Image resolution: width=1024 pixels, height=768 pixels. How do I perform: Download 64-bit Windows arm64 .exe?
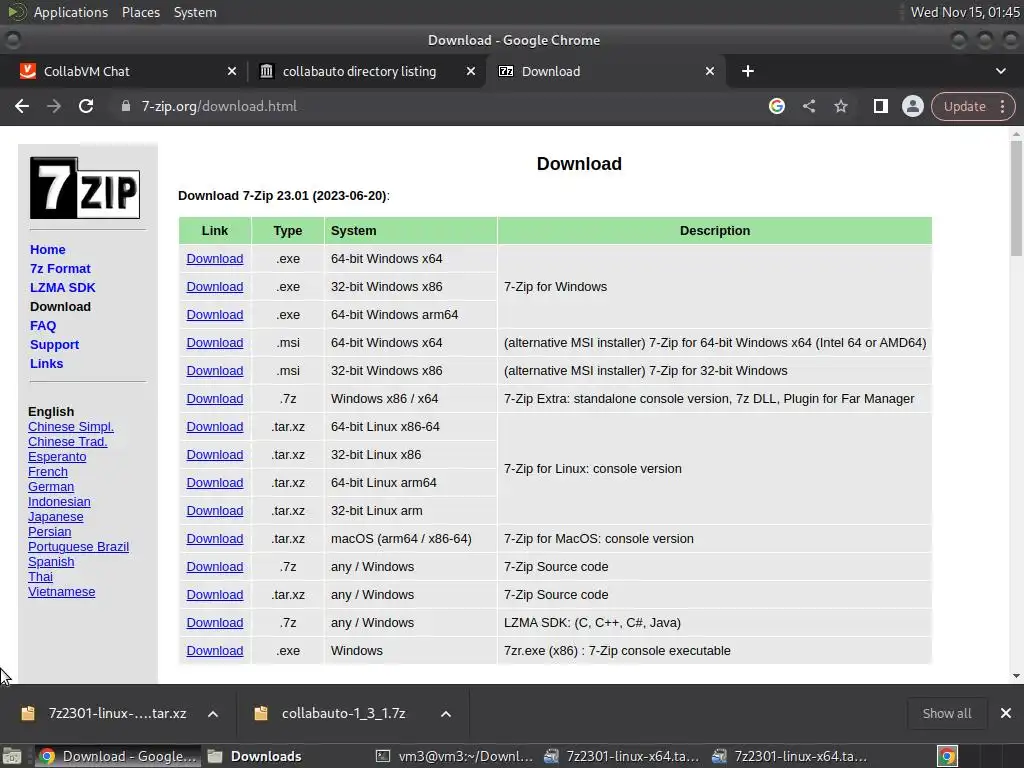click(215, 315)
